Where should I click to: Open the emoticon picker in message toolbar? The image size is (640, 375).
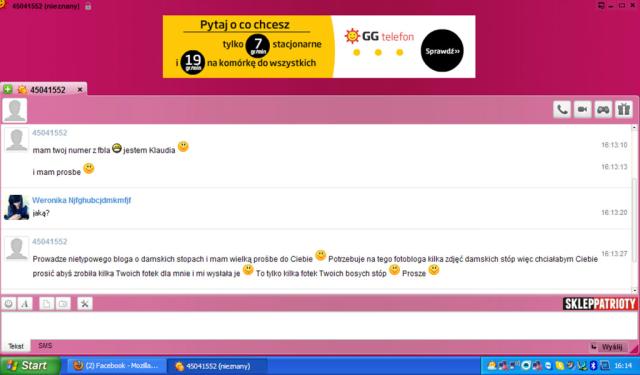(9, 304)
